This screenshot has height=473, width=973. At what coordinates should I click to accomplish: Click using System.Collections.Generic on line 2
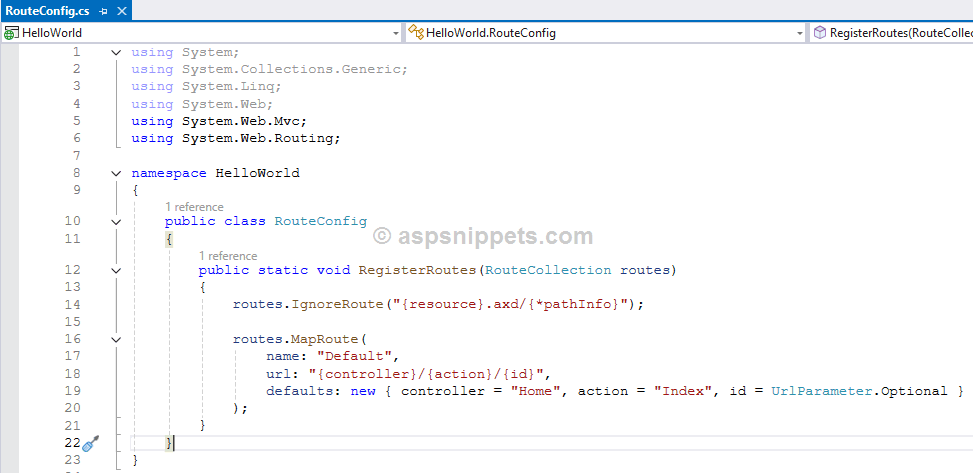click(269, 69)
